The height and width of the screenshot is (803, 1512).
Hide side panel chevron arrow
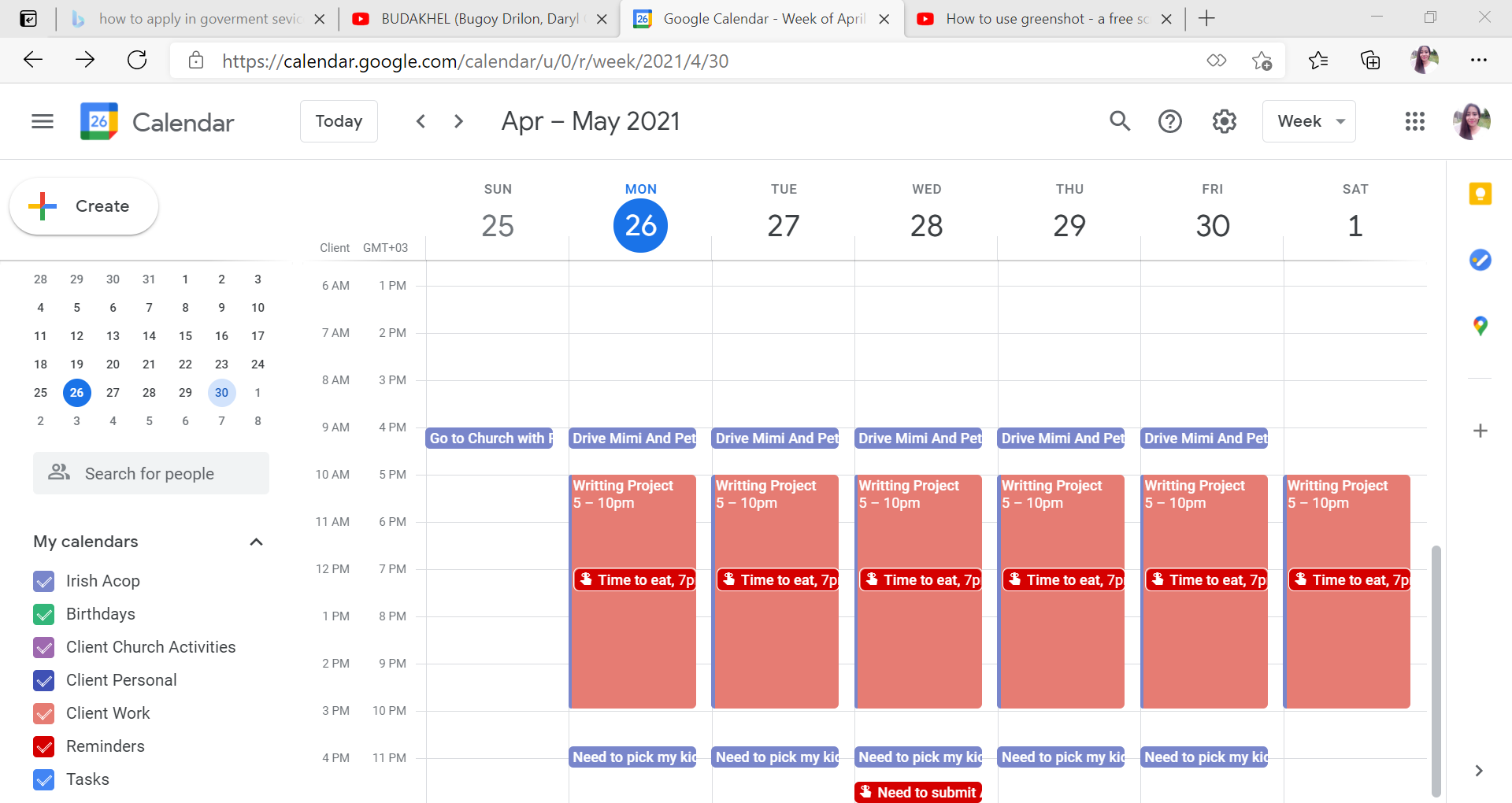click(x=1479, y=771)
